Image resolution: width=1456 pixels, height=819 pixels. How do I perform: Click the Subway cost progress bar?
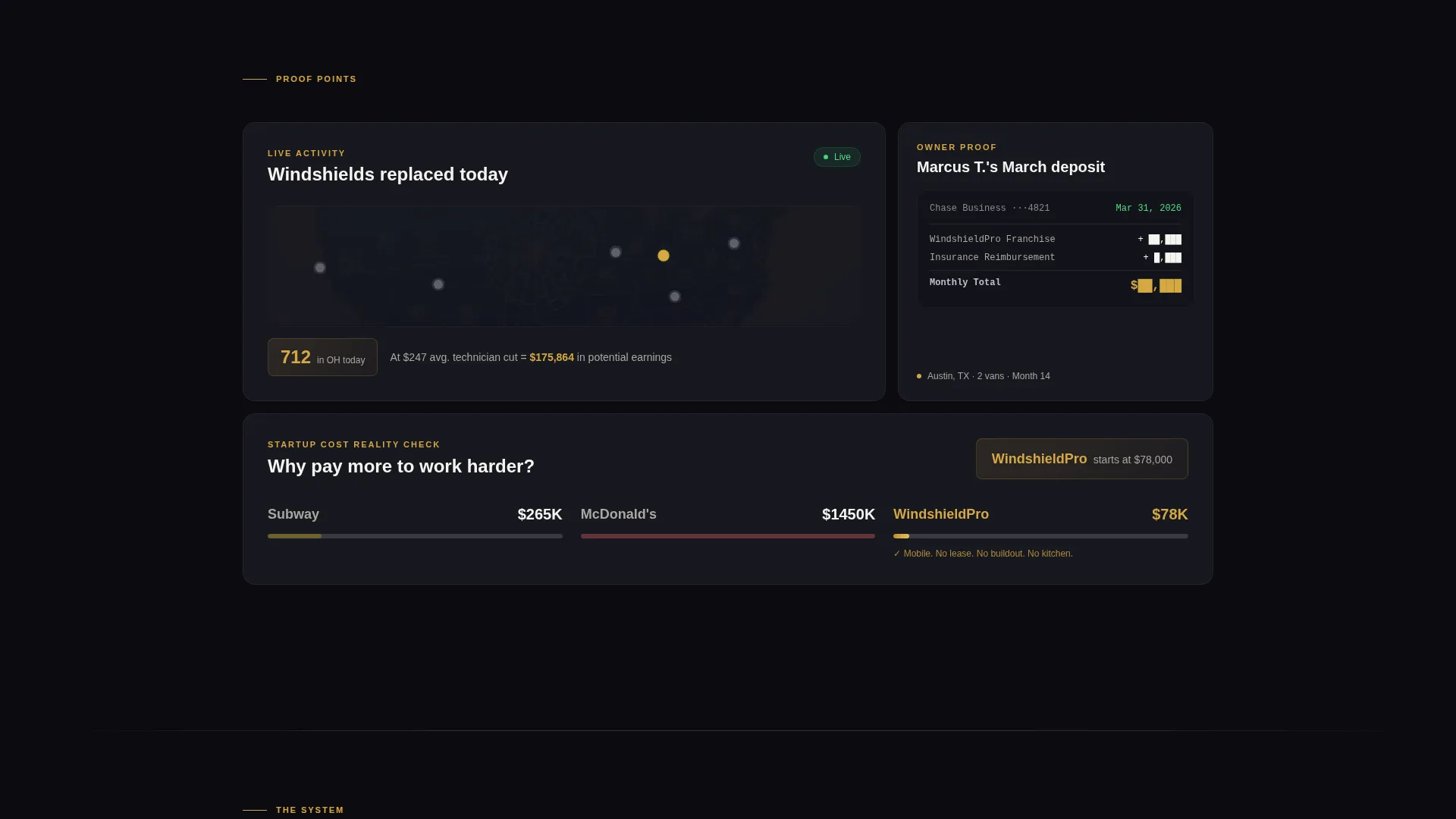point(415,536)
